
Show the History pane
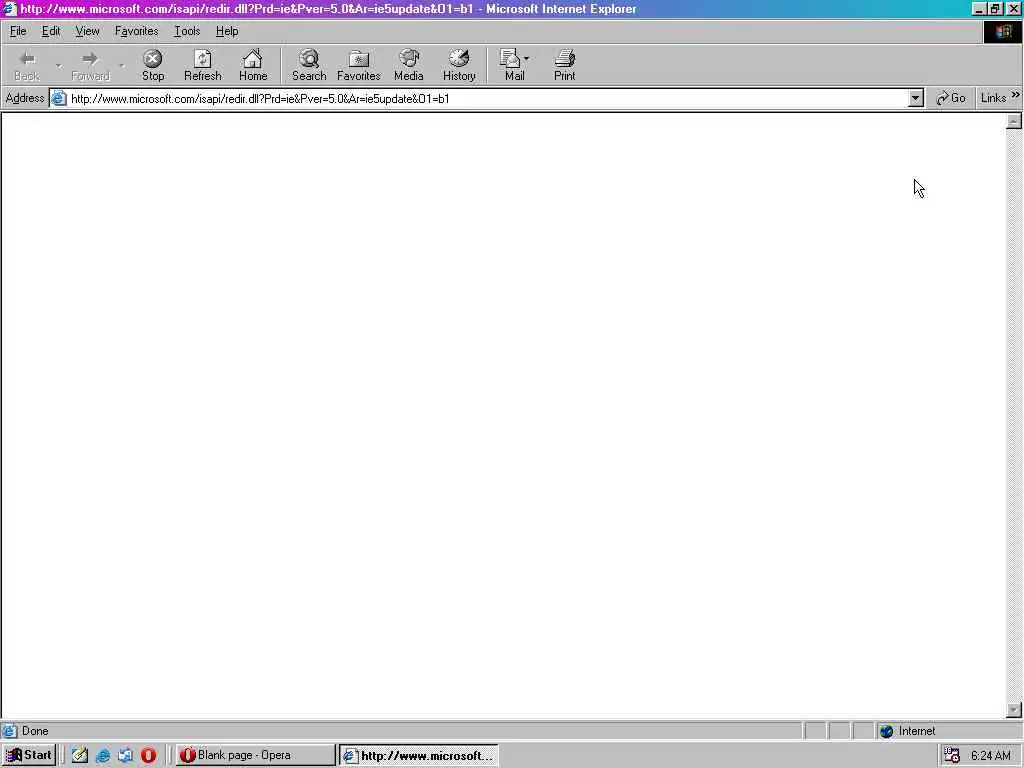459,65
